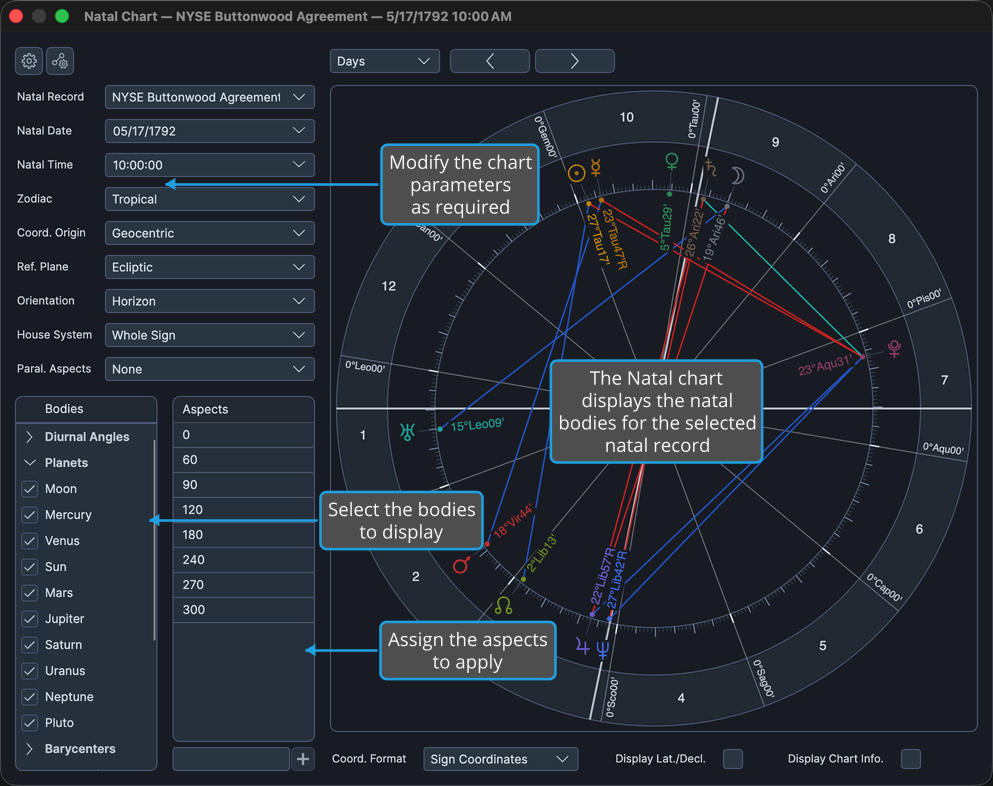Open the Natal Date dropdown
This screenshot has width=993, height=786.
click(x=210, y=131)
